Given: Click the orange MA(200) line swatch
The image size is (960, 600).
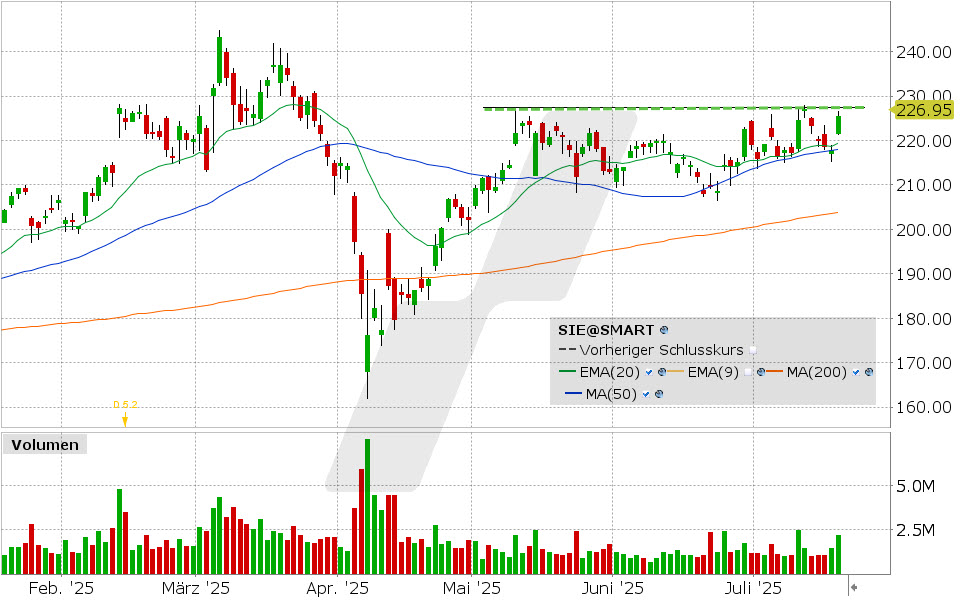Looking at the screenshot, I should click(x=774, y=371).
